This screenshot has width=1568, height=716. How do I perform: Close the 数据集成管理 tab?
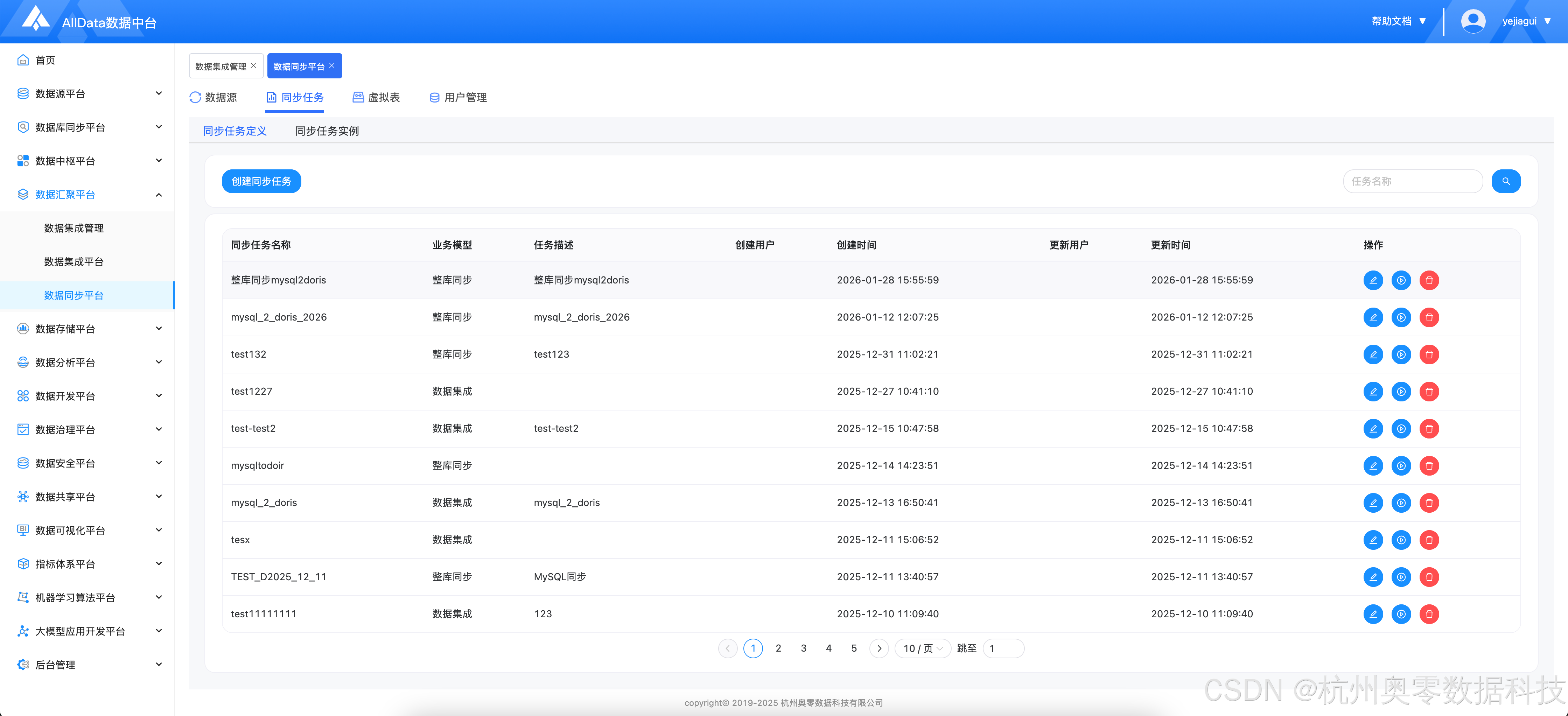point(254,66)
